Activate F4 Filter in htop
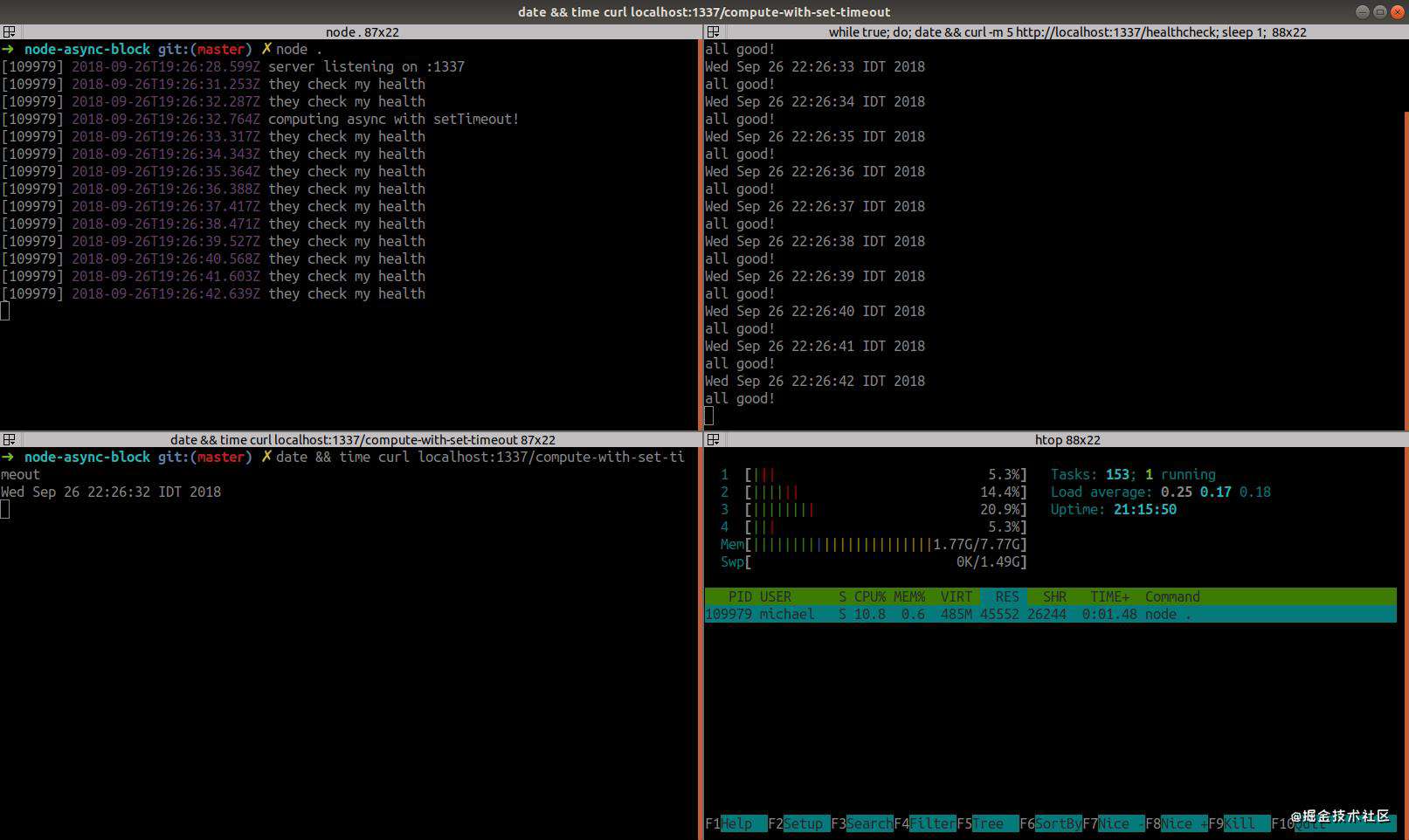Screen dimensions: 1409x840 pyautogui.click(x=925, y=823)
